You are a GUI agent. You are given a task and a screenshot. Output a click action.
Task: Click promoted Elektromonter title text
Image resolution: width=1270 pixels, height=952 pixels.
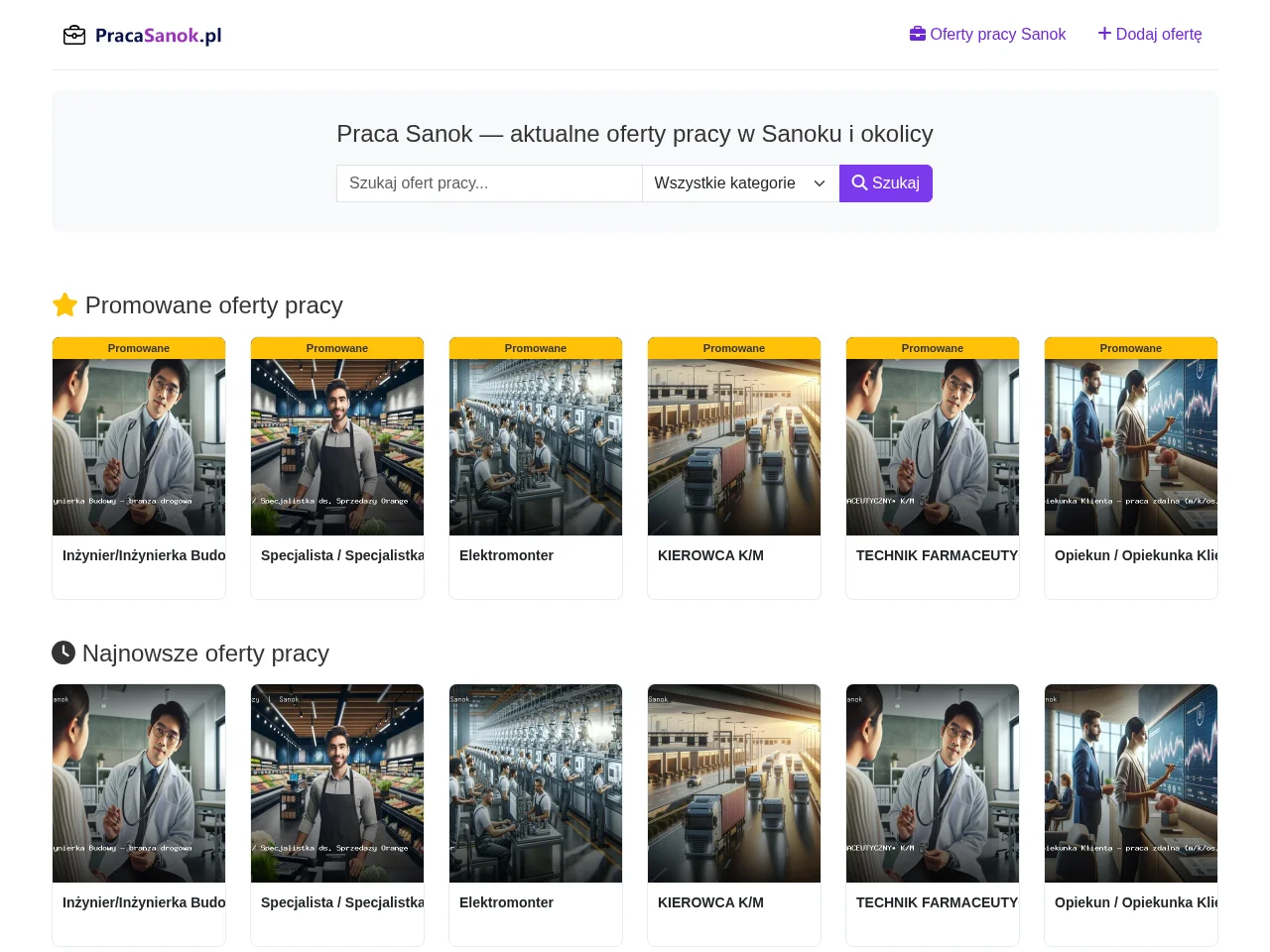[x=506, y=555]
